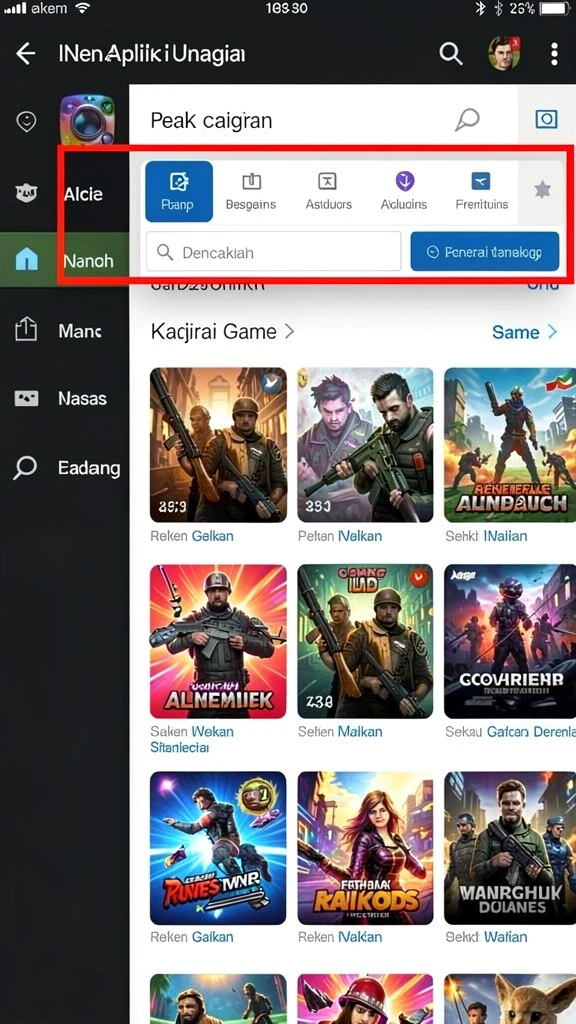
Task: Click the Reken Gelkan caption
Action: 192,536
